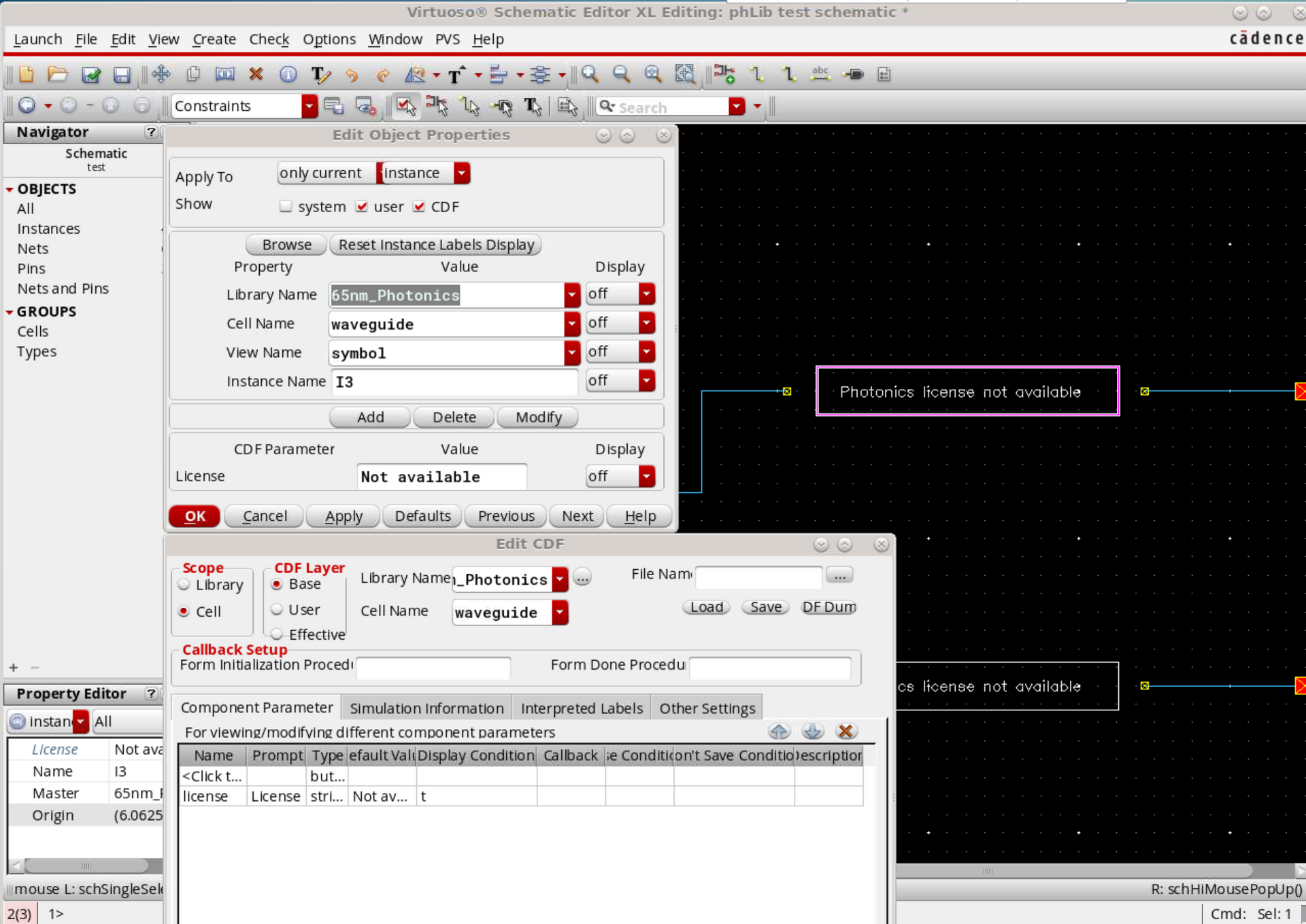Open the PVS menu
Screen dimensions: 1306x924
pyautogui.click(x=447, y=39)
